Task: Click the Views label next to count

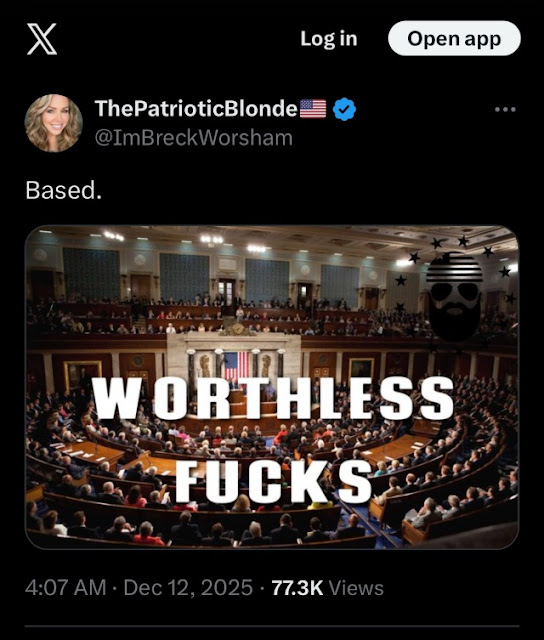Action: point(356,588)
